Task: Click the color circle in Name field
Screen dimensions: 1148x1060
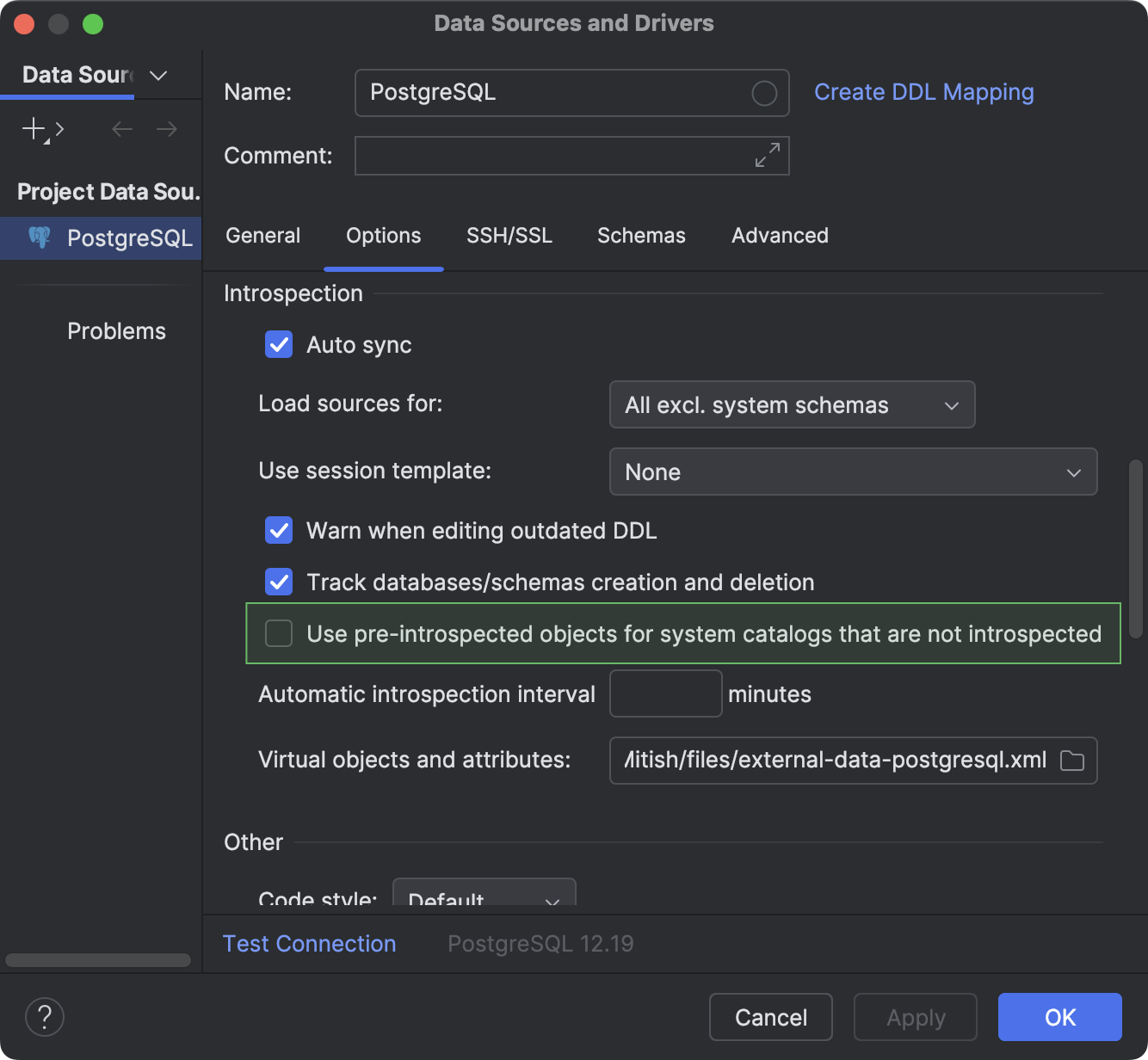Action: (764, 93)
